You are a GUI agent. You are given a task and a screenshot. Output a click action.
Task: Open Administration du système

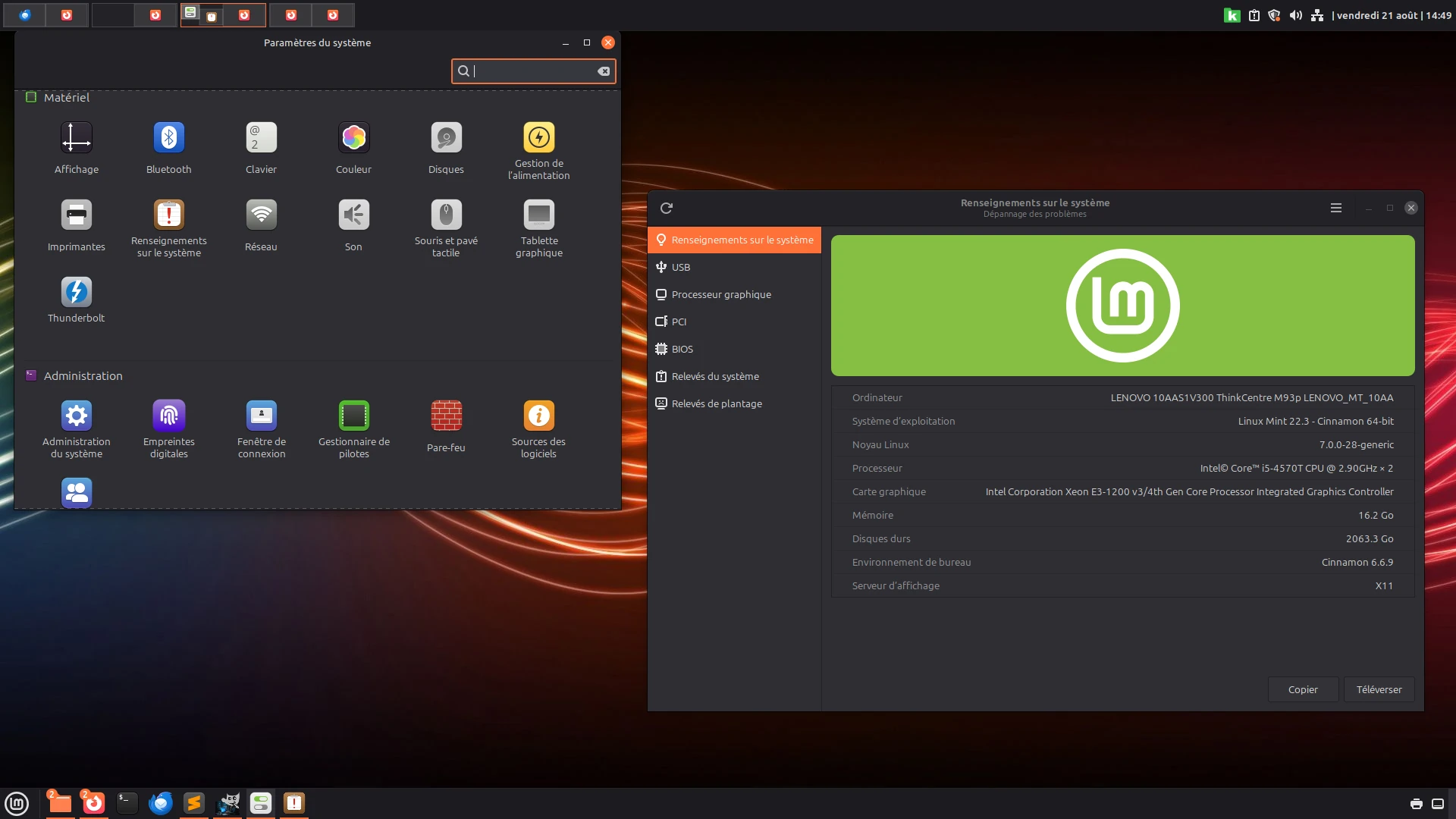pos(76,429)
